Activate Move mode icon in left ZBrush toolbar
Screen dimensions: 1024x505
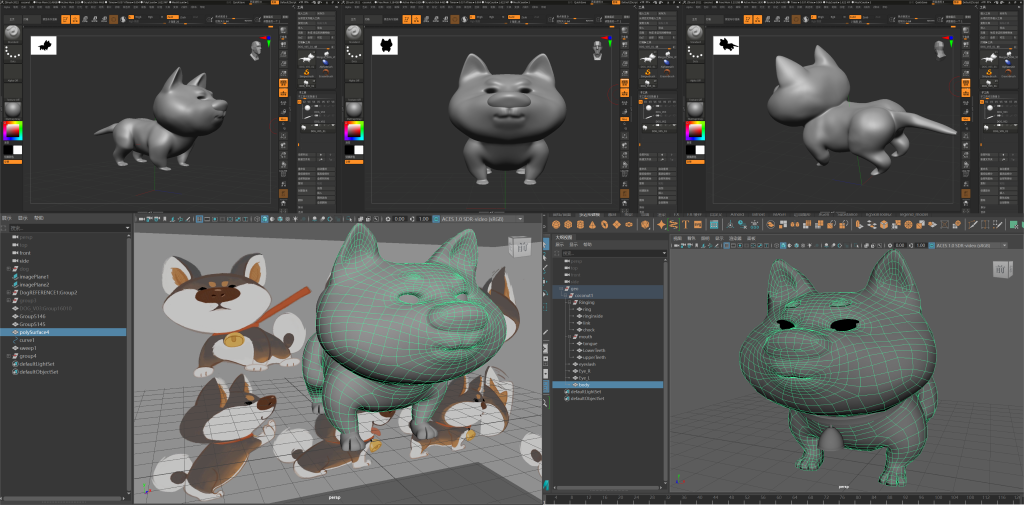pos(85,20)
